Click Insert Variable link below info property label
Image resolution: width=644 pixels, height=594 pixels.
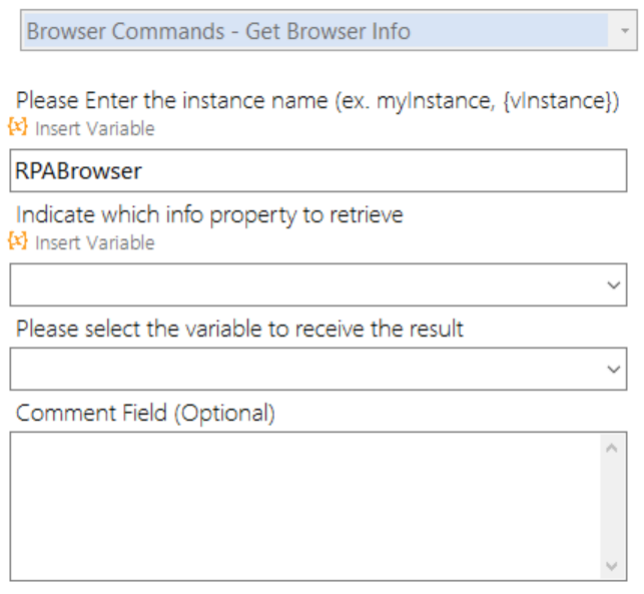95,242
